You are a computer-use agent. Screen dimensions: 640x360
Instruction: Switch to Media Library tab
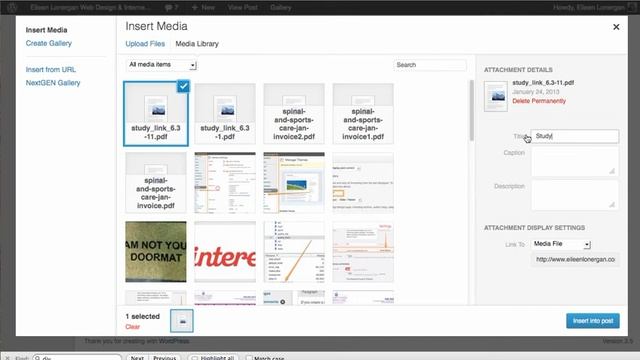click(x=197, y=44)
